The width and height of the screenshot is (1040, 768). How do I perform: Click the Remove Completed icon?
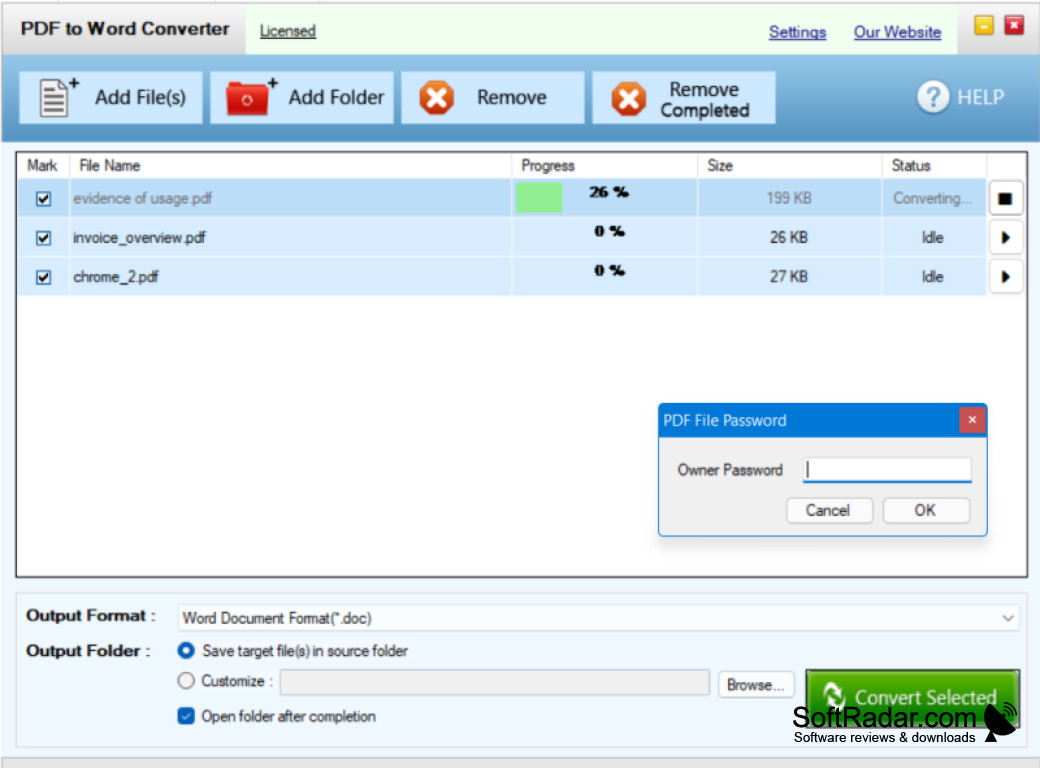click(629, 97)
